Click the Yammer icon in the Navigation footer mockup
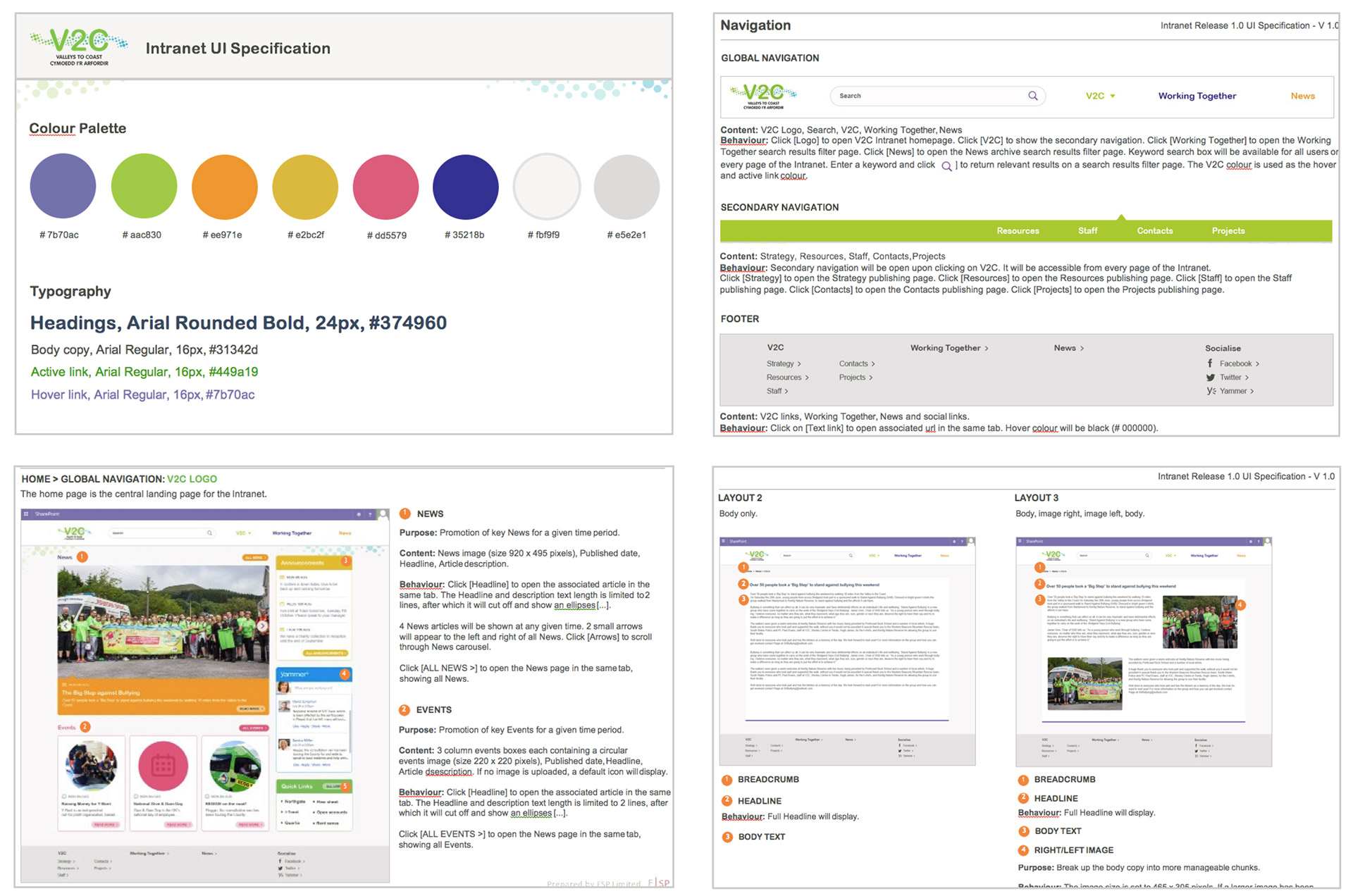 pyautogui.click(x=1211, y=391)
